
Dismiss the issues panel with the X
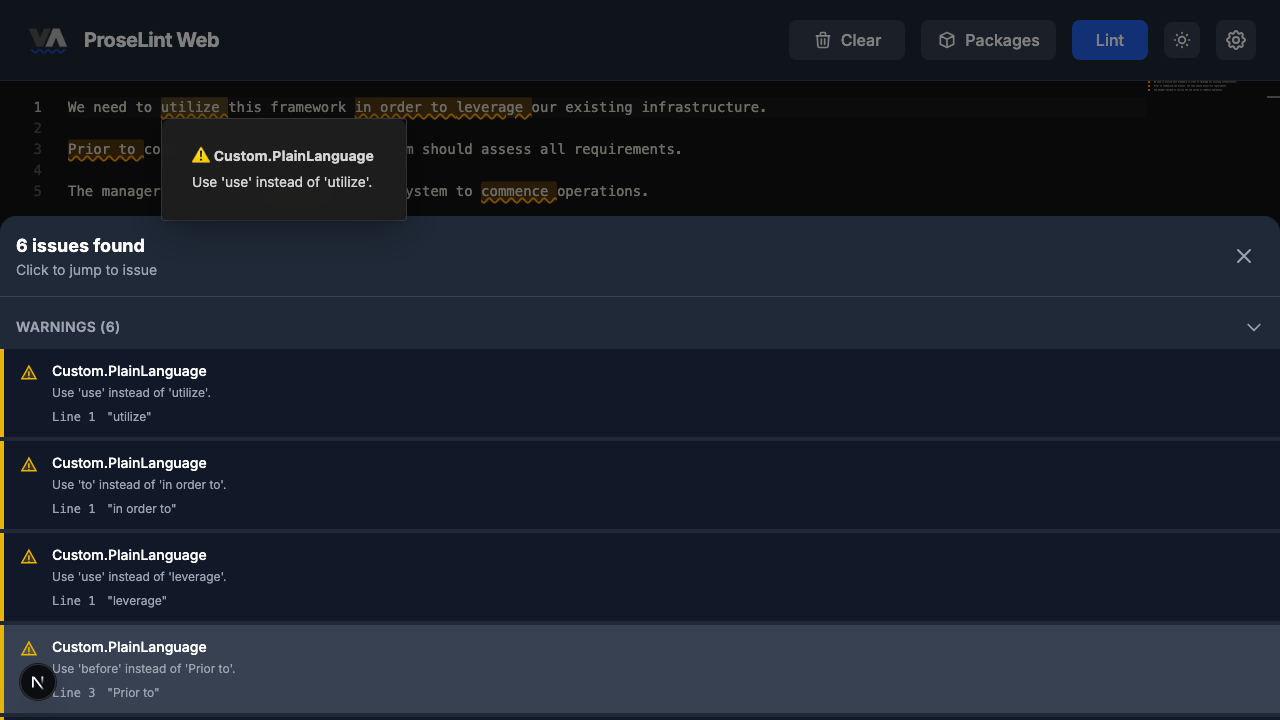point(1243,256)
